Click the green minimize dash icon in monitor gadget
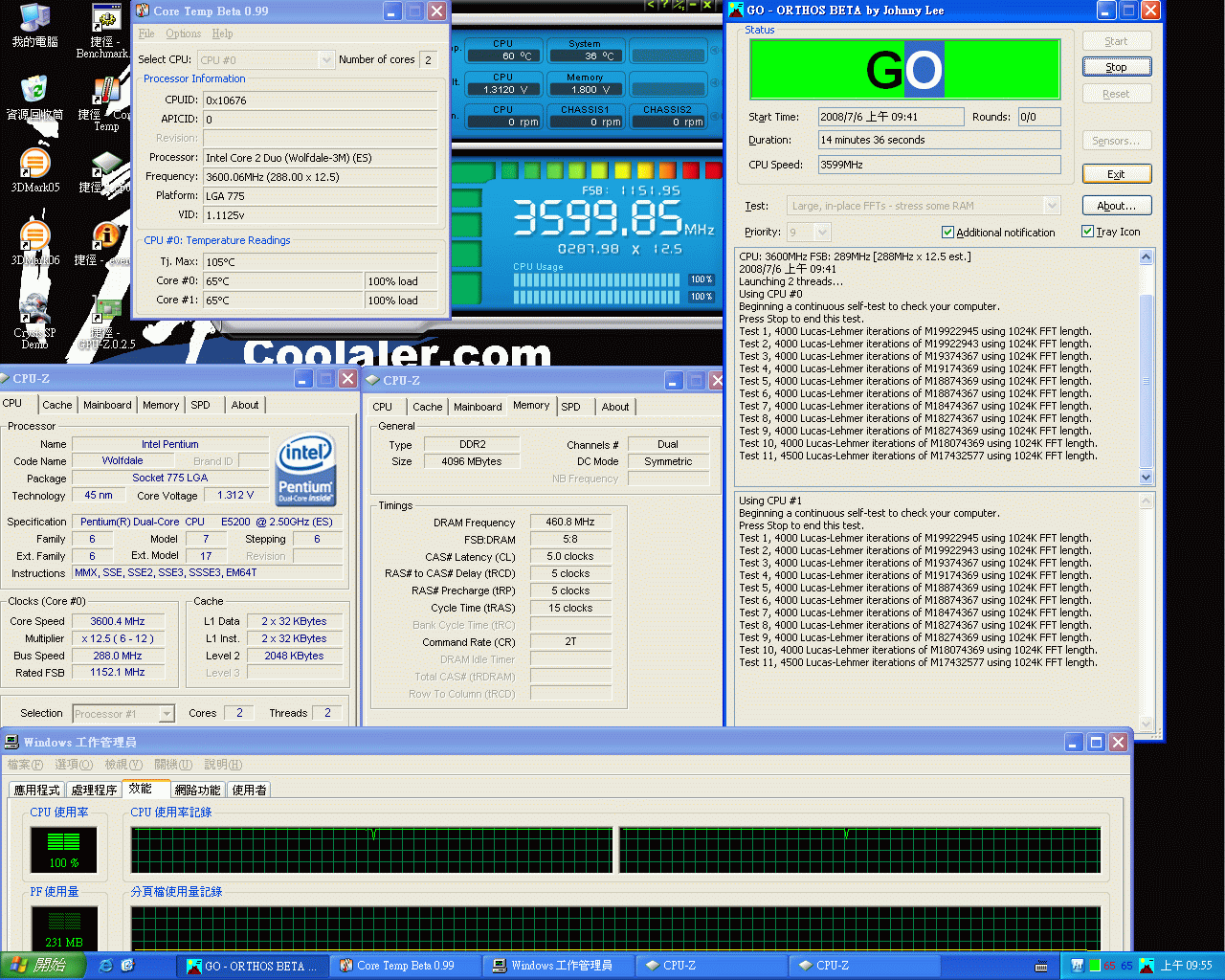Viewport: 1225px width, 980px height. pos(693,5)
